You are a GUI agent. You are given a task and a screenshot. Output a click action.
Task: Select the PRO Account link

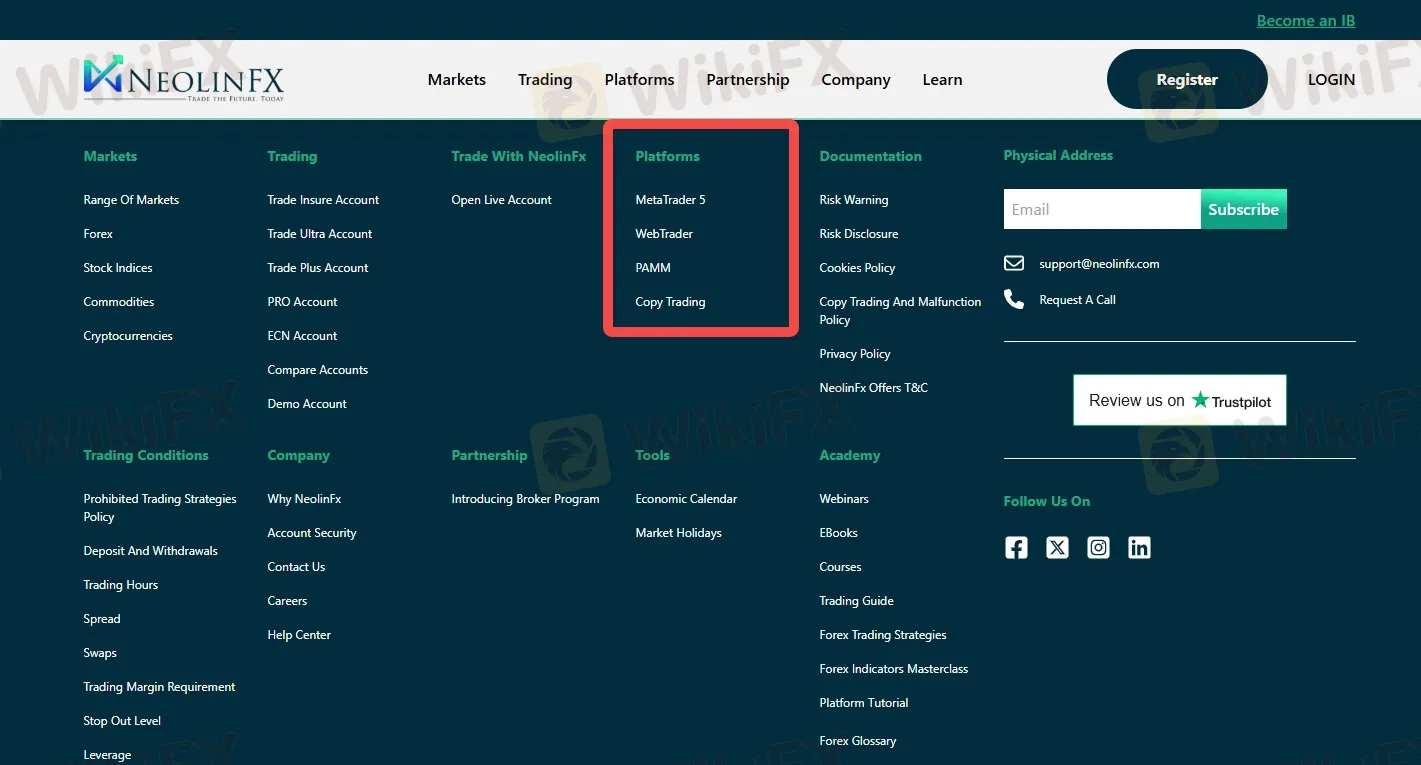(302, 302)
